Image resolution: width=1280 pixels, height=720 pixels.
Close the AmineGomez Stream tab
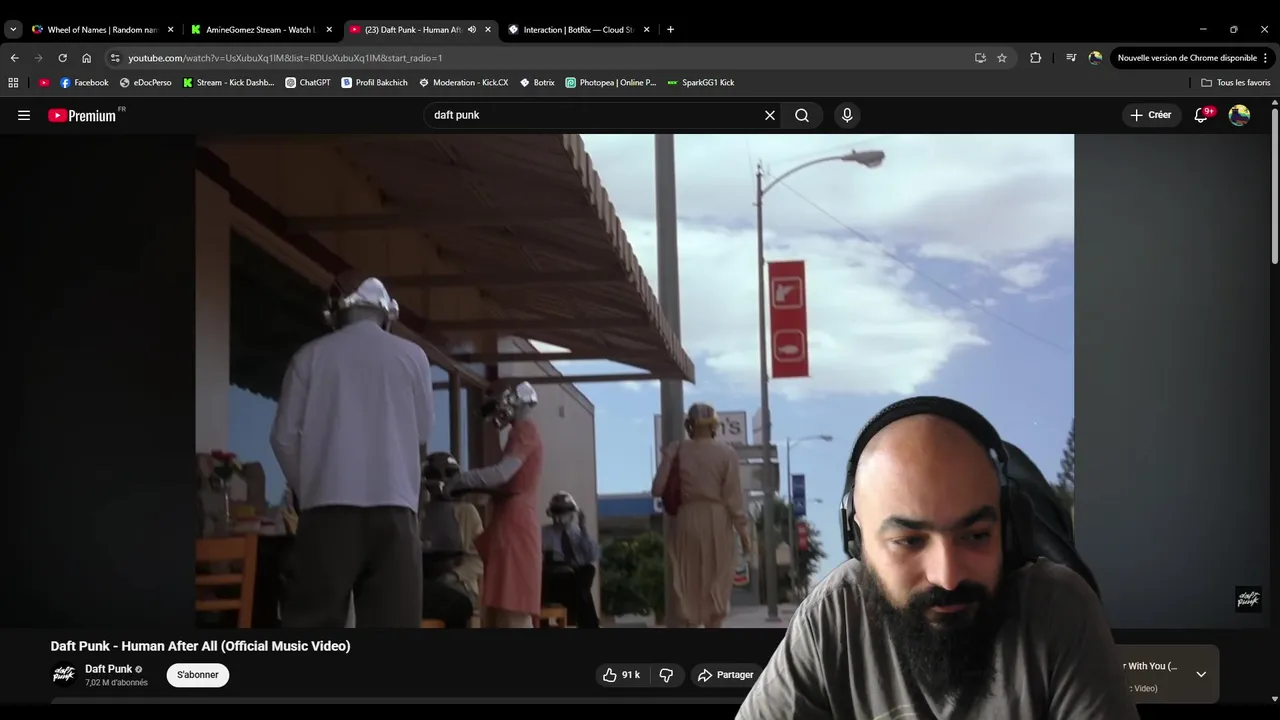pos(329,30)
